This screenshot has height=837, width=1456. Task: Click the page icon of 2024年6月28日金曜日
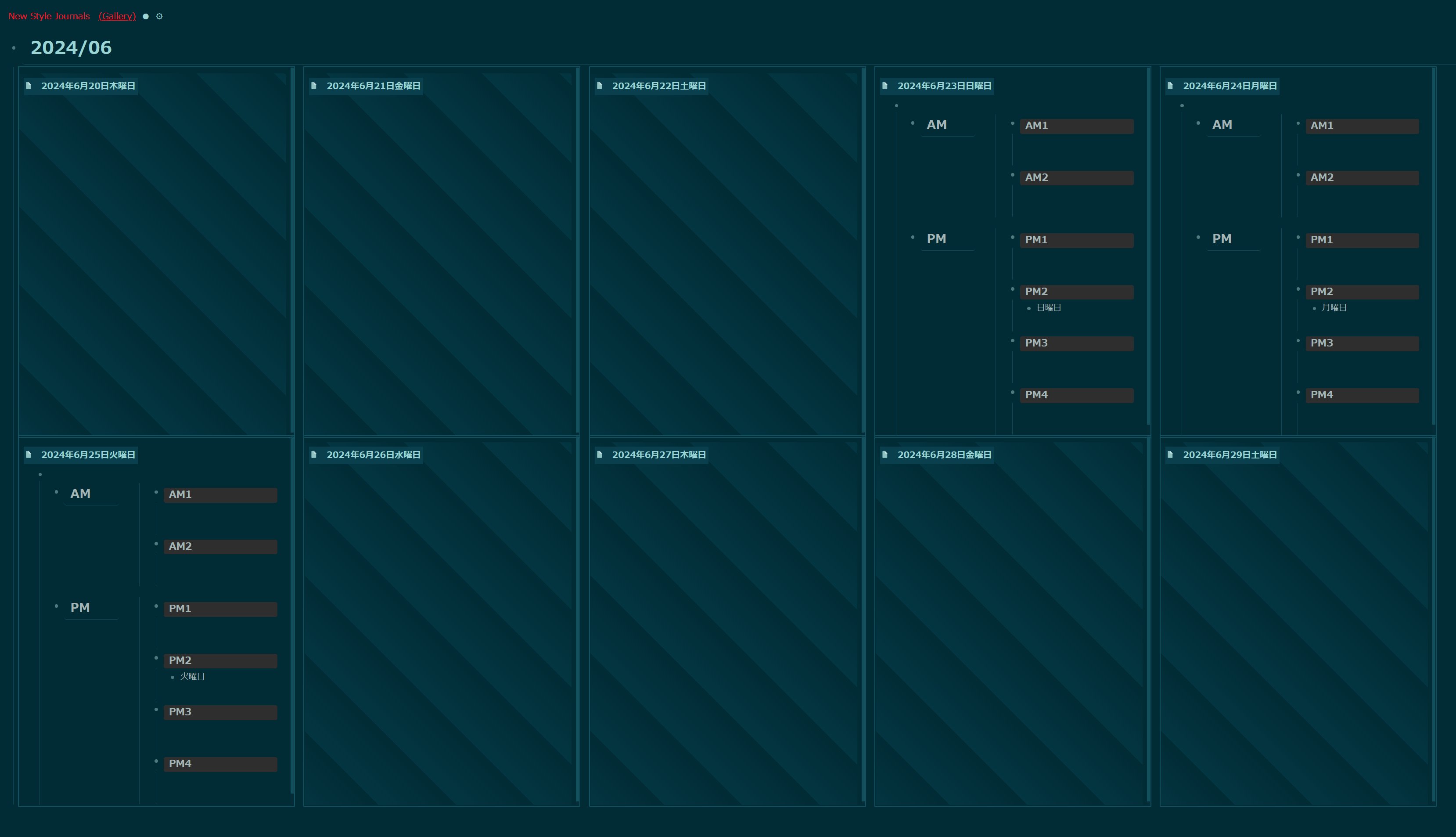tap(885, 455)
